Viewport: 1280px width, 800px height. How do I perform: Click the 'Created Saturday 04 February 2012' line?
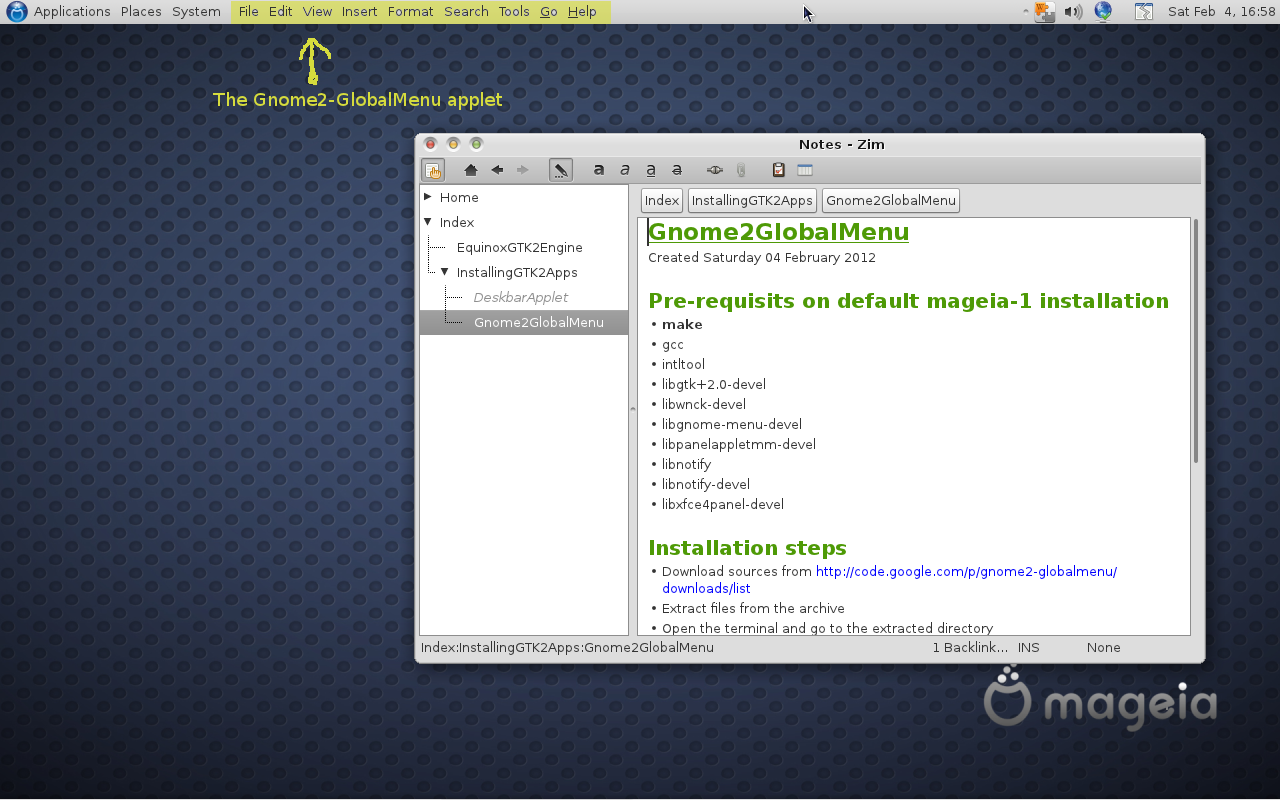762,257
